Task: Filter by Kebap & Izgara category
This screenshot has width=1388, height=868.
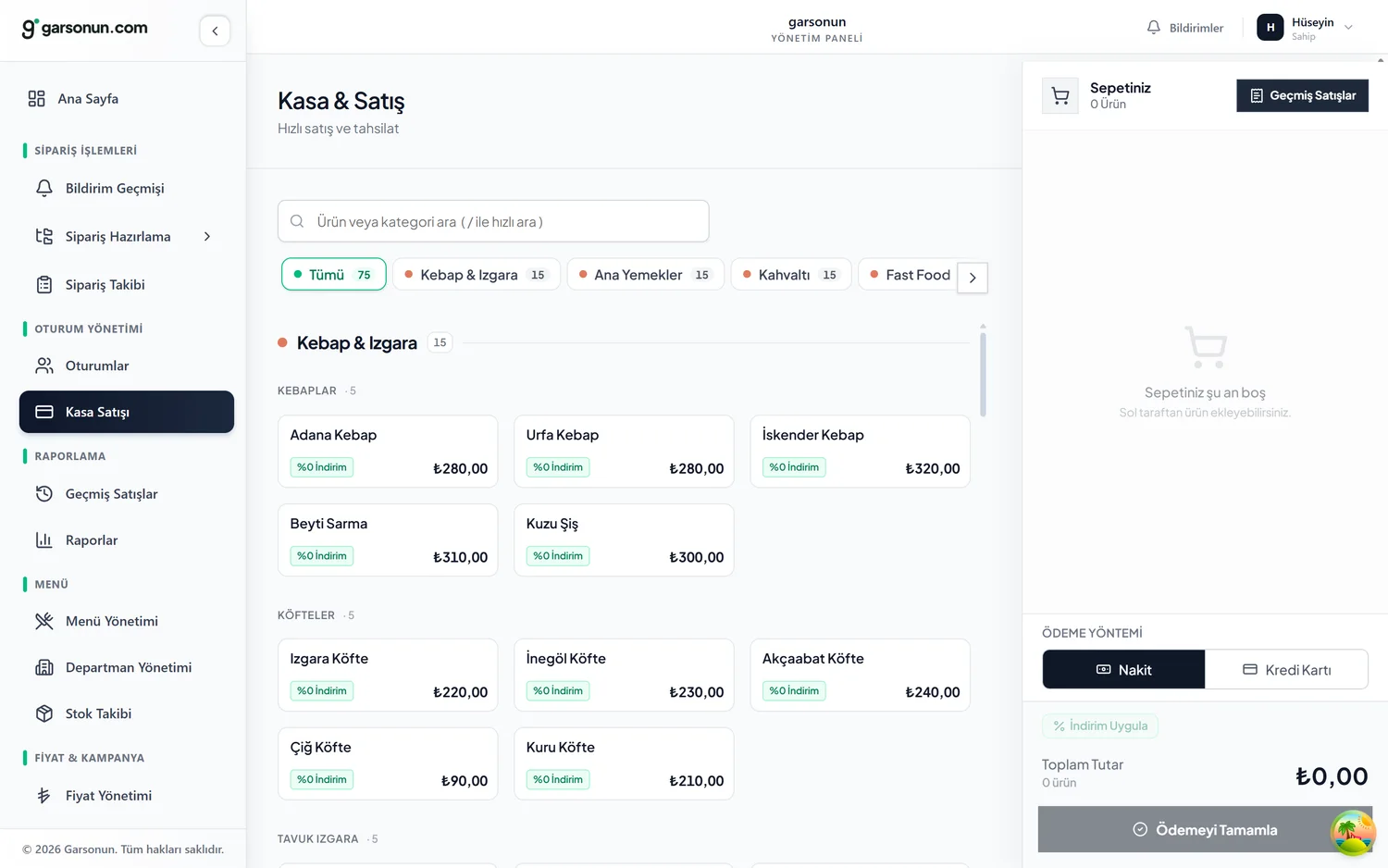Action: (x=477, y=275)
